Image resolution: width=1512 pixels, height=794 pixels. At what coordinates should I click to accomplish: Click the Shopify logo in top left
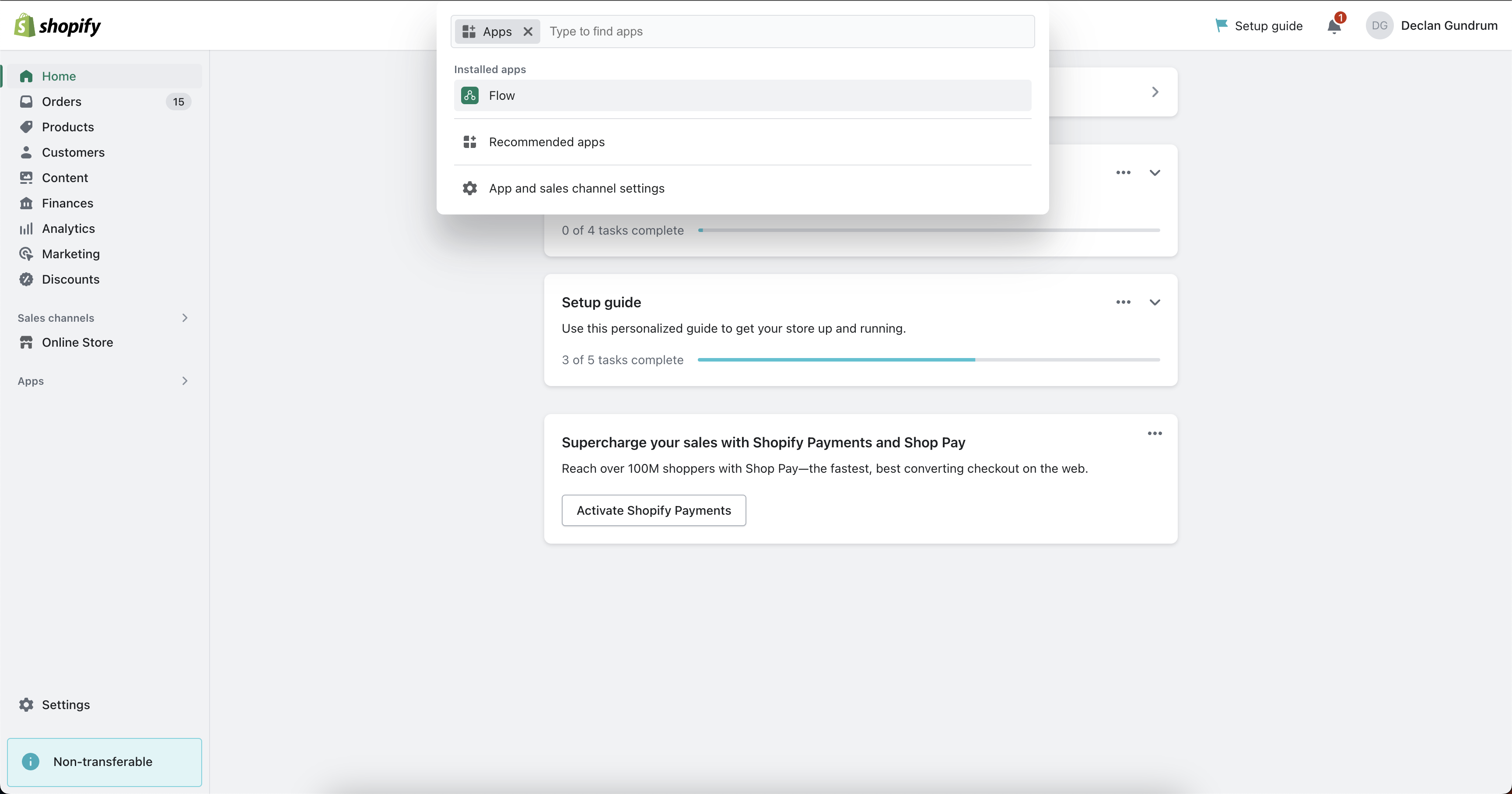click(x=56, y=25)
